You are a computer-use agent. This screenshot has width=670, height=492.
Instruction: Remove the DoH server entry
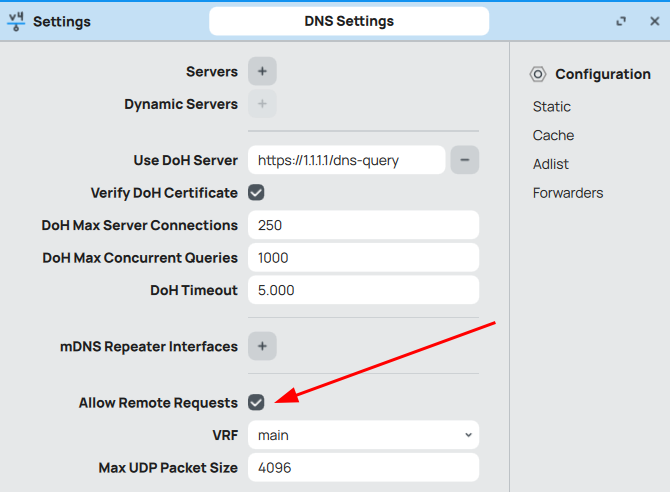pyautogui.click(x=464, y=160)
